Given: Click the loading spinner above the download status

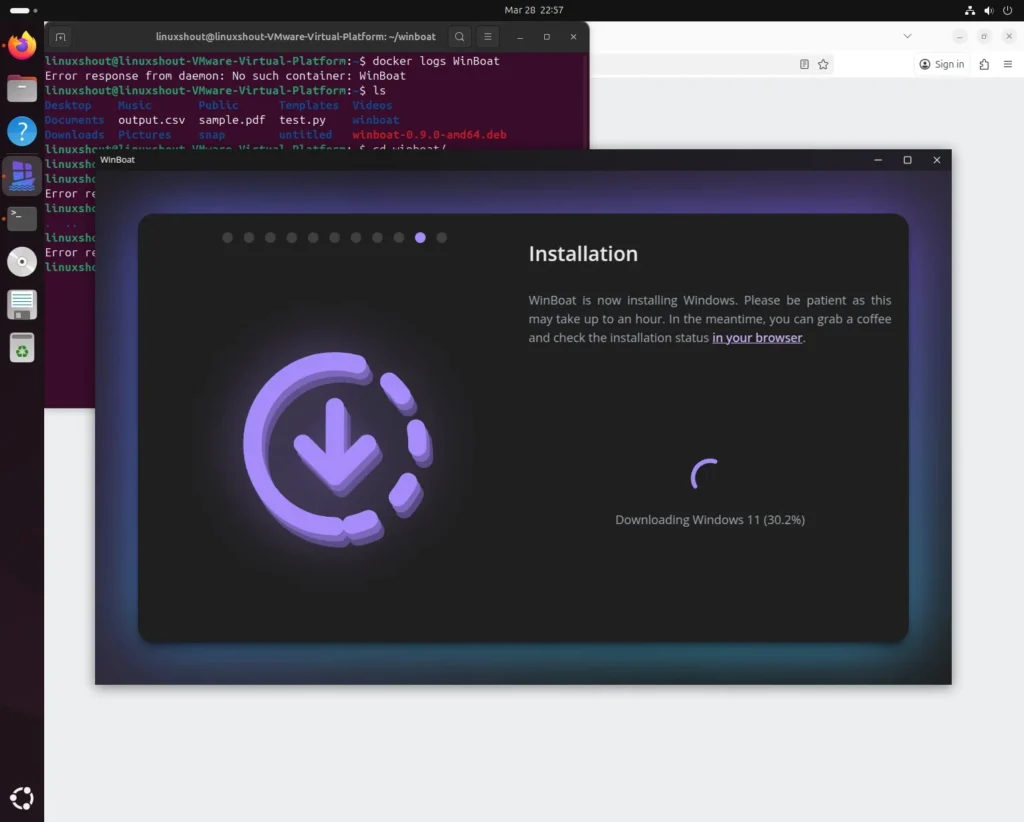Looking at the screenshot, I should point(705,473).
